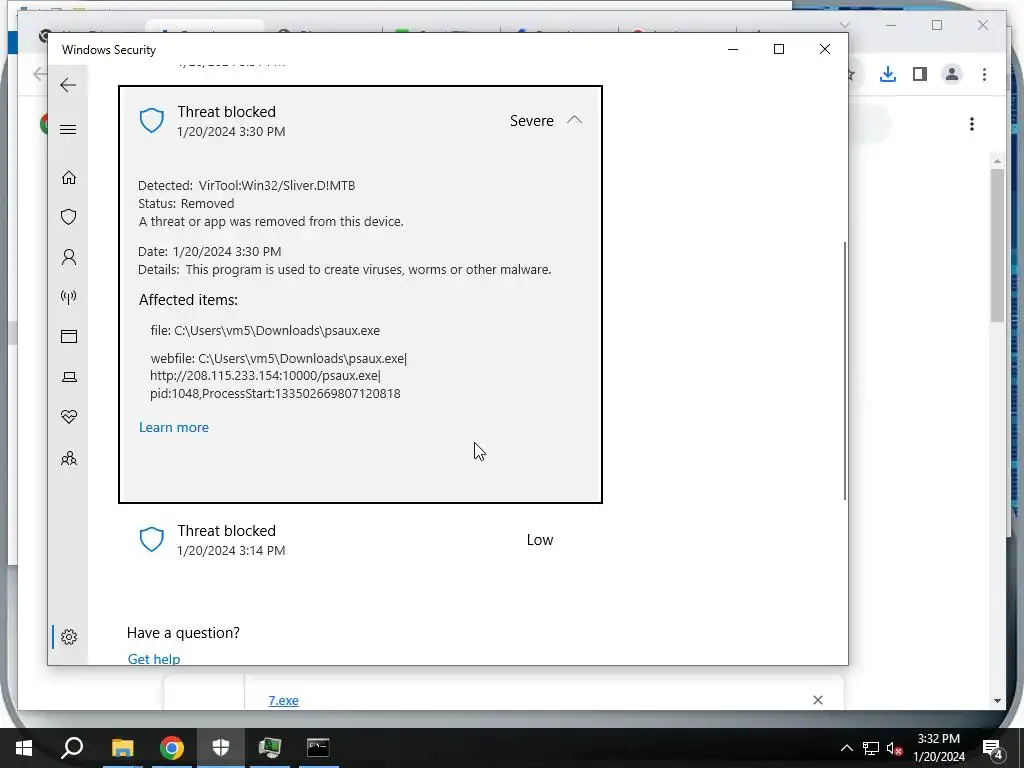This screenshot has width=1024, height=768.
Task: Open the hamburger navigation menu
Action: pos(68,129)
